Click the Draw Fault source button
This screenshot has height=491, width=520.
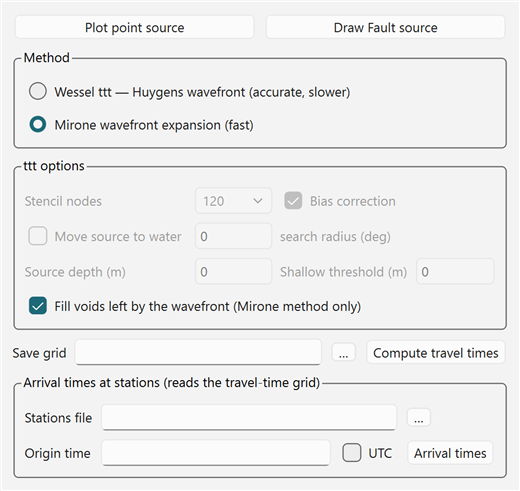pos(385,27)
